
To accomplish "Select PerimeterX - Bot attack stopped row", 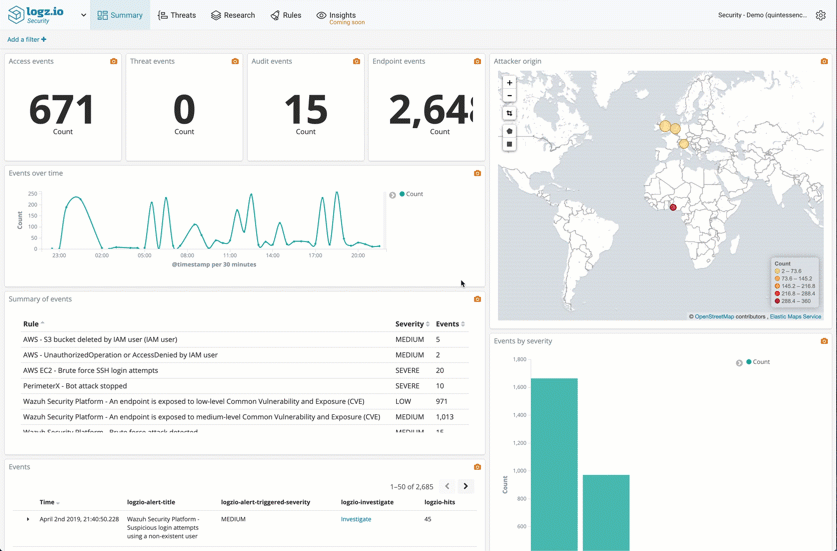I will point(246,386).
